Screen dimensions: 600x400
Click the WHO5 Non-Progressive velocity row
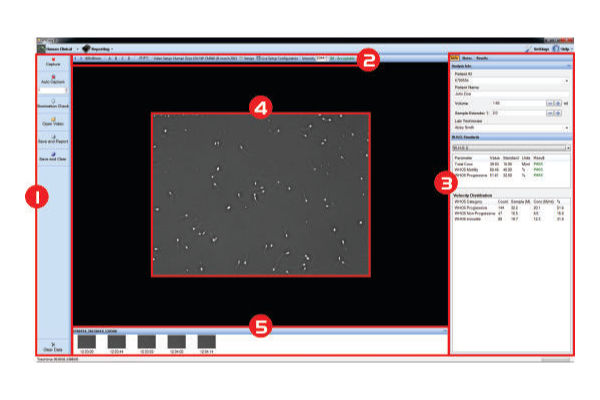511,213
